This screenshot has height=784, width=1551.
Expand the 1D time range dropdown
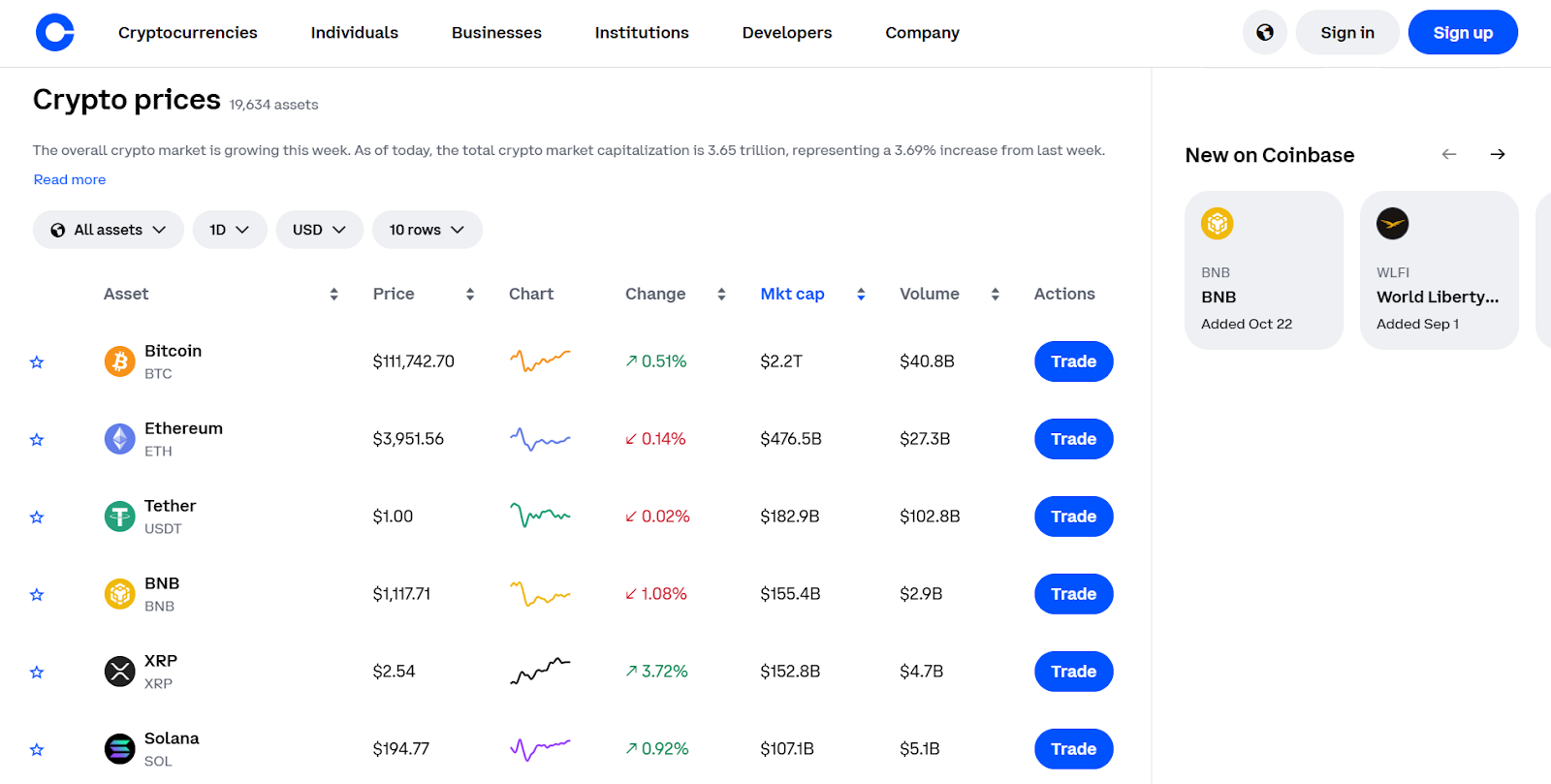pyautogui.click(x=230, y=230)
